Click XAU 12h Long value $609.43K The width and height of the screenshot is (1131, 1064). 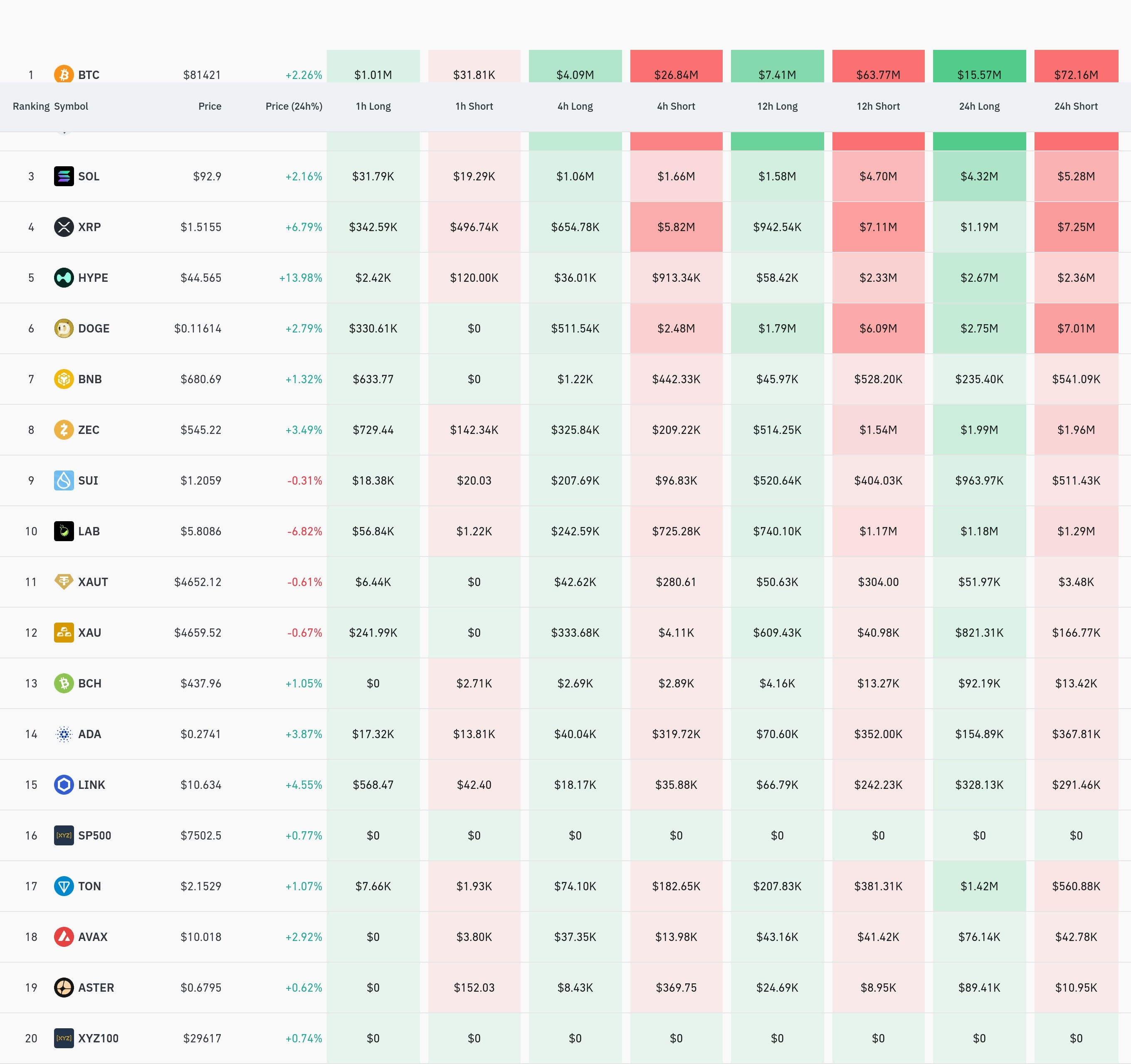pos(777,632)
